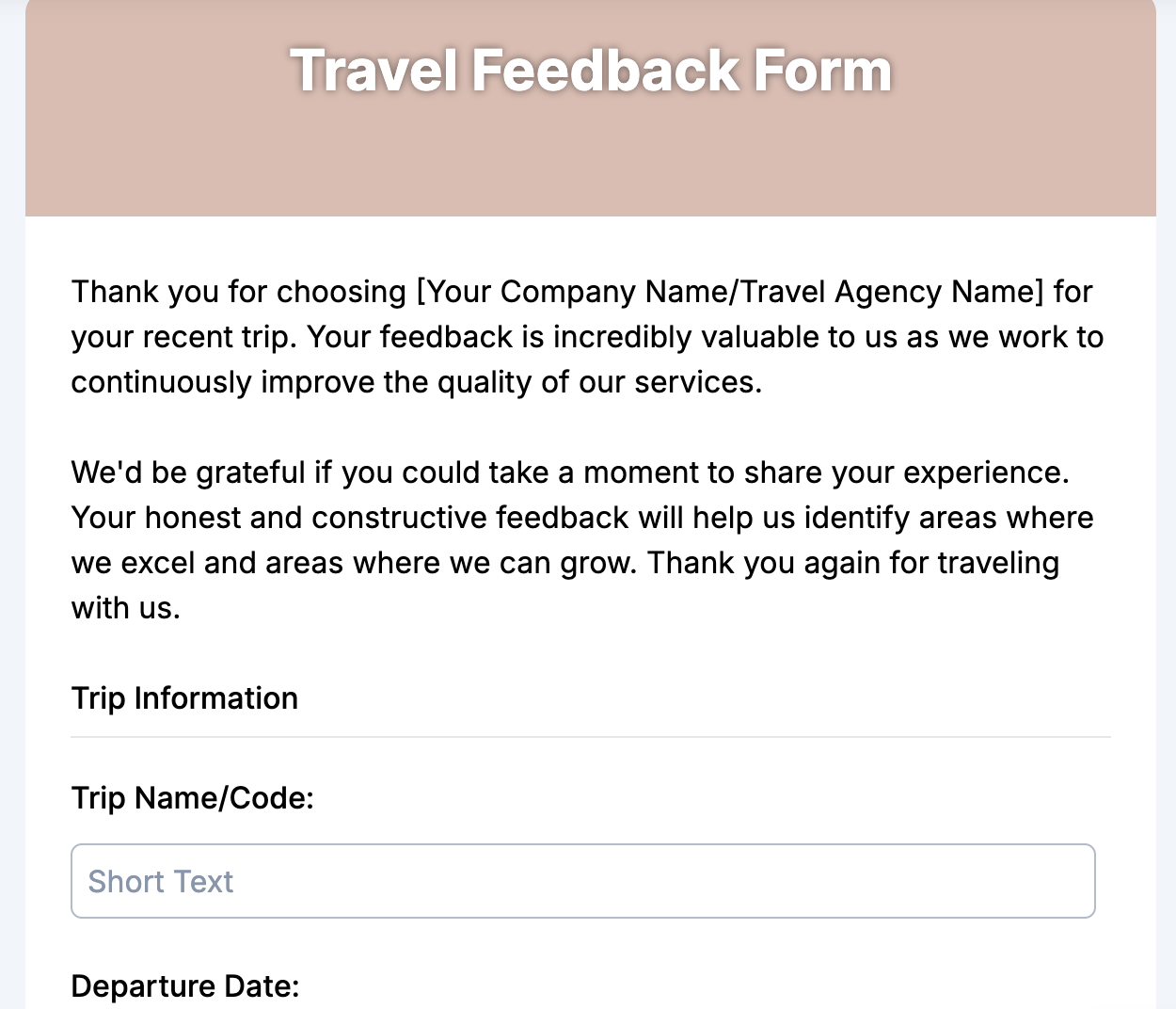Image resolution: width=1176 pixels, height=1009 pixels.
Task: Click the white form body area
Action: tap(591, 649)
